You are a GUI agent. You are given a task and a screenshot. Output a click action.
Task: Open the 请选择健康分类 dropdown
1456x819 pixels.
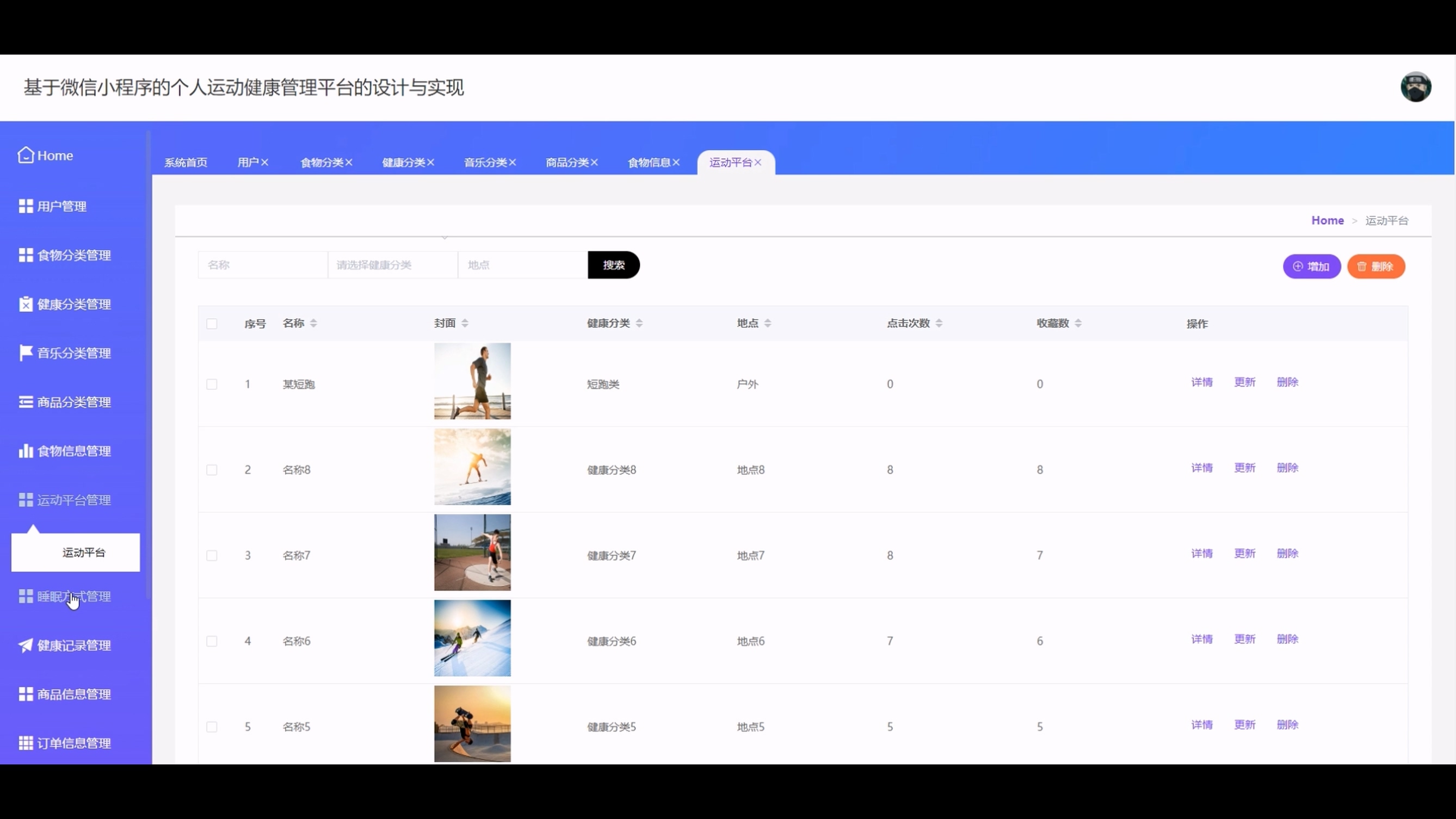pyautogui.click(x=393, y=265)
